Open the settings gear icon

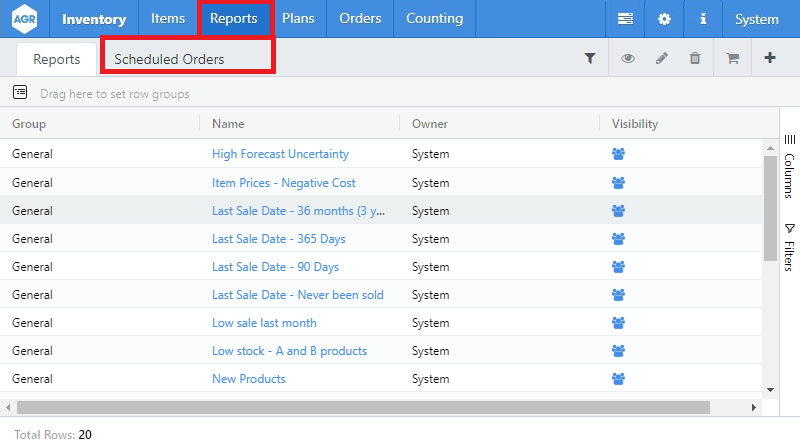point(664,19)
